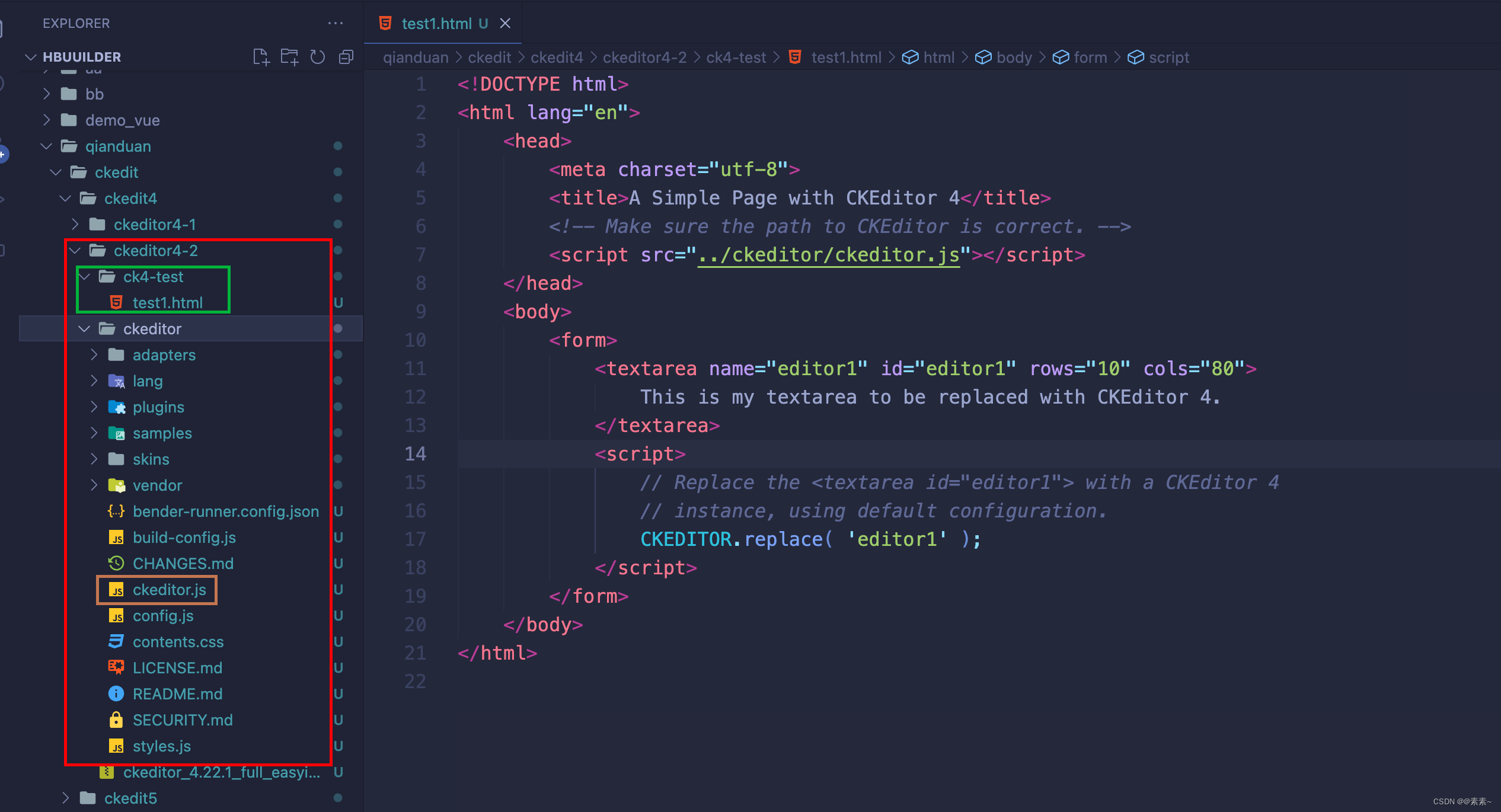Image resolution: width=1501 pixels, height=812 pixels.
Task: Open the LICENSE.md file
Action: 177,668
